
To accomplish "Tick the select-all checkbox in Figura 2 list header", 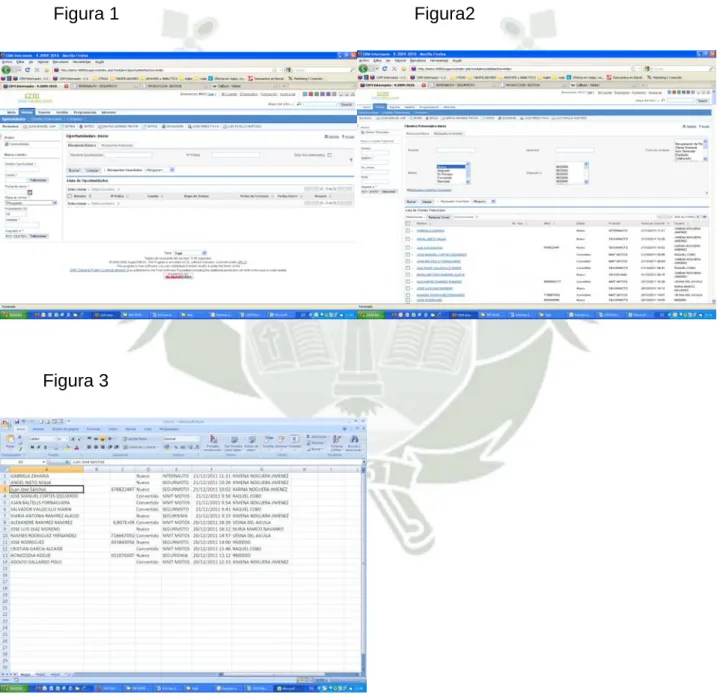I will [408, 223].
